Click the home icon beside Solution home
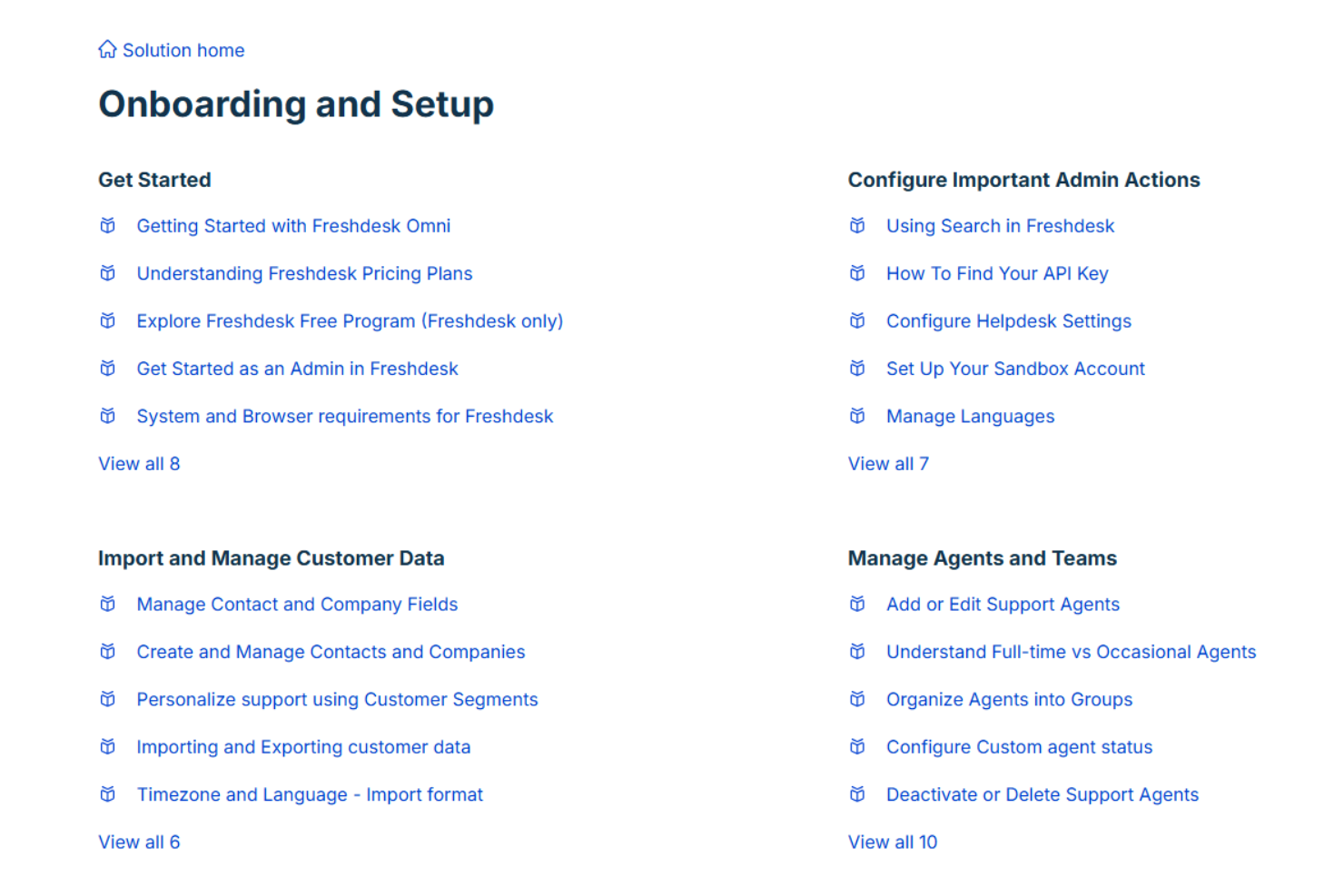Viewport: 1344px width, 896px height. click(x=107, y=49)
